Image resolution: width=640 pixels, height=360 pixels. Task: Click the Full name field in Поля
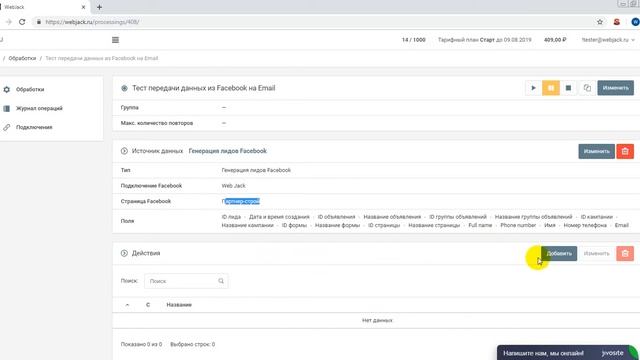tap(480, 225)
